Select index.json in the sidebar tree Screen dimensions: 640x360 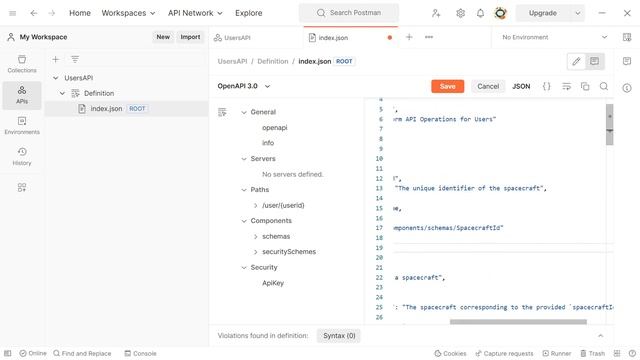coord(127,109)
